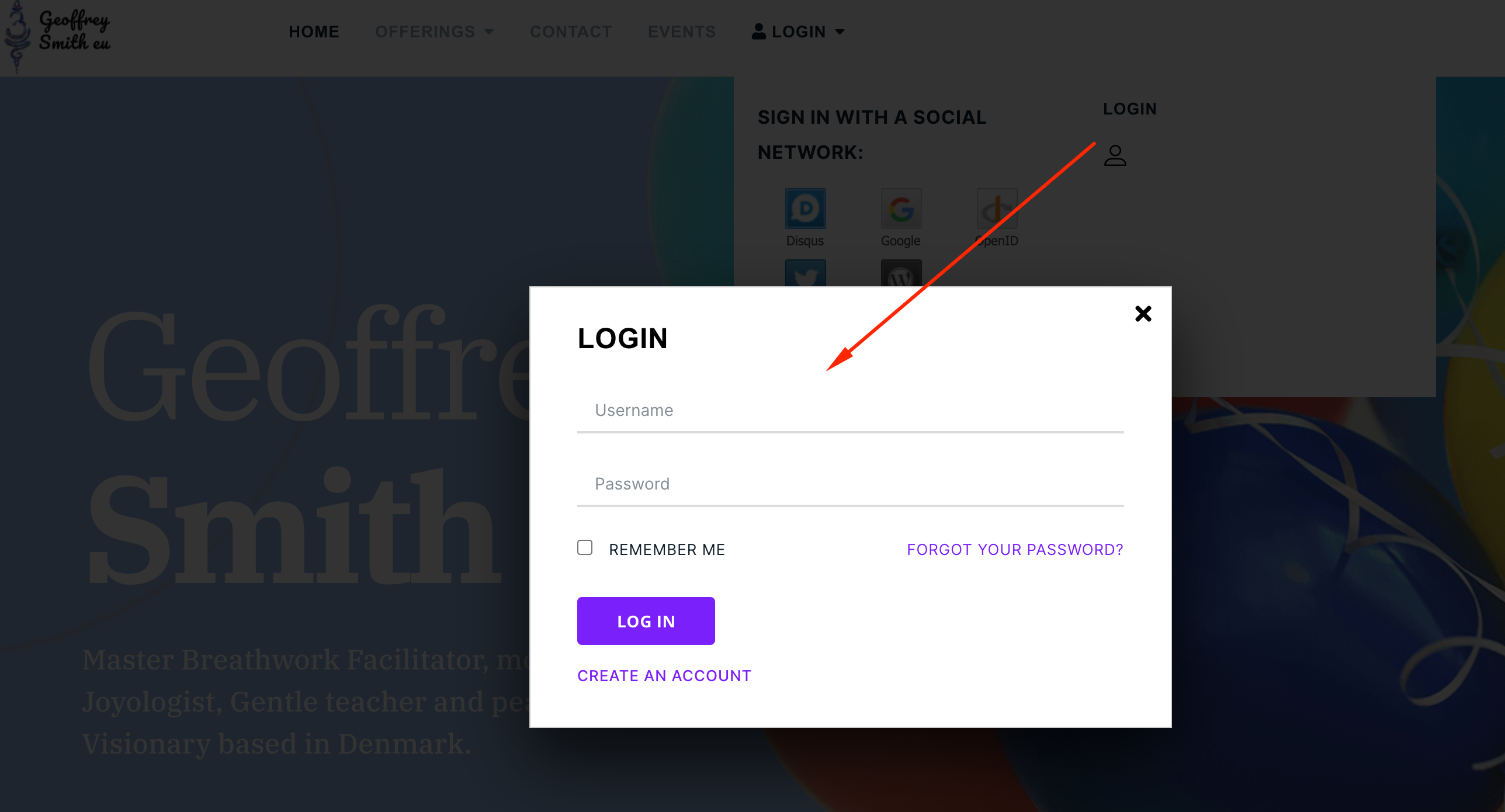The image size is (1505, 812).
Task: Close the login dialog with the X
Action: pos(1143,314)
